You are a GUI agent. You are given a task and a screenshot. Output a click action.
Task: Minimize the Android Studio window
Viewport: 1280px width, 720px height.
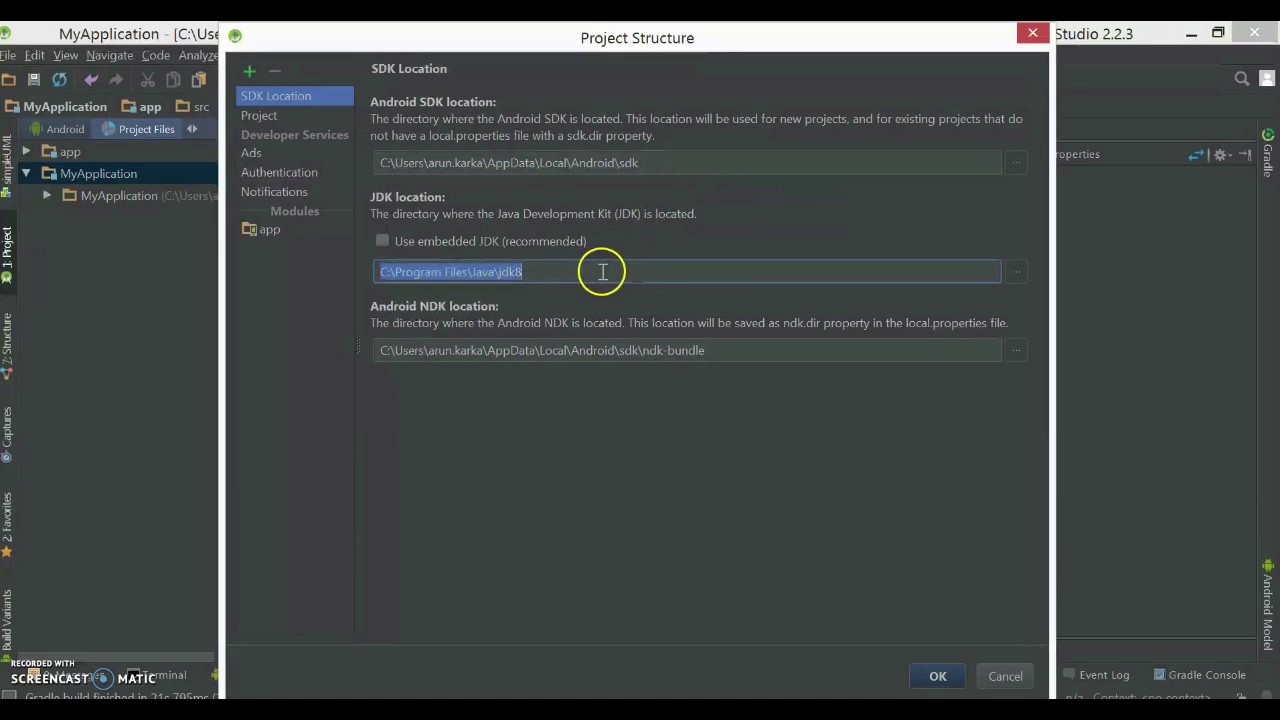coord(1192,34)
